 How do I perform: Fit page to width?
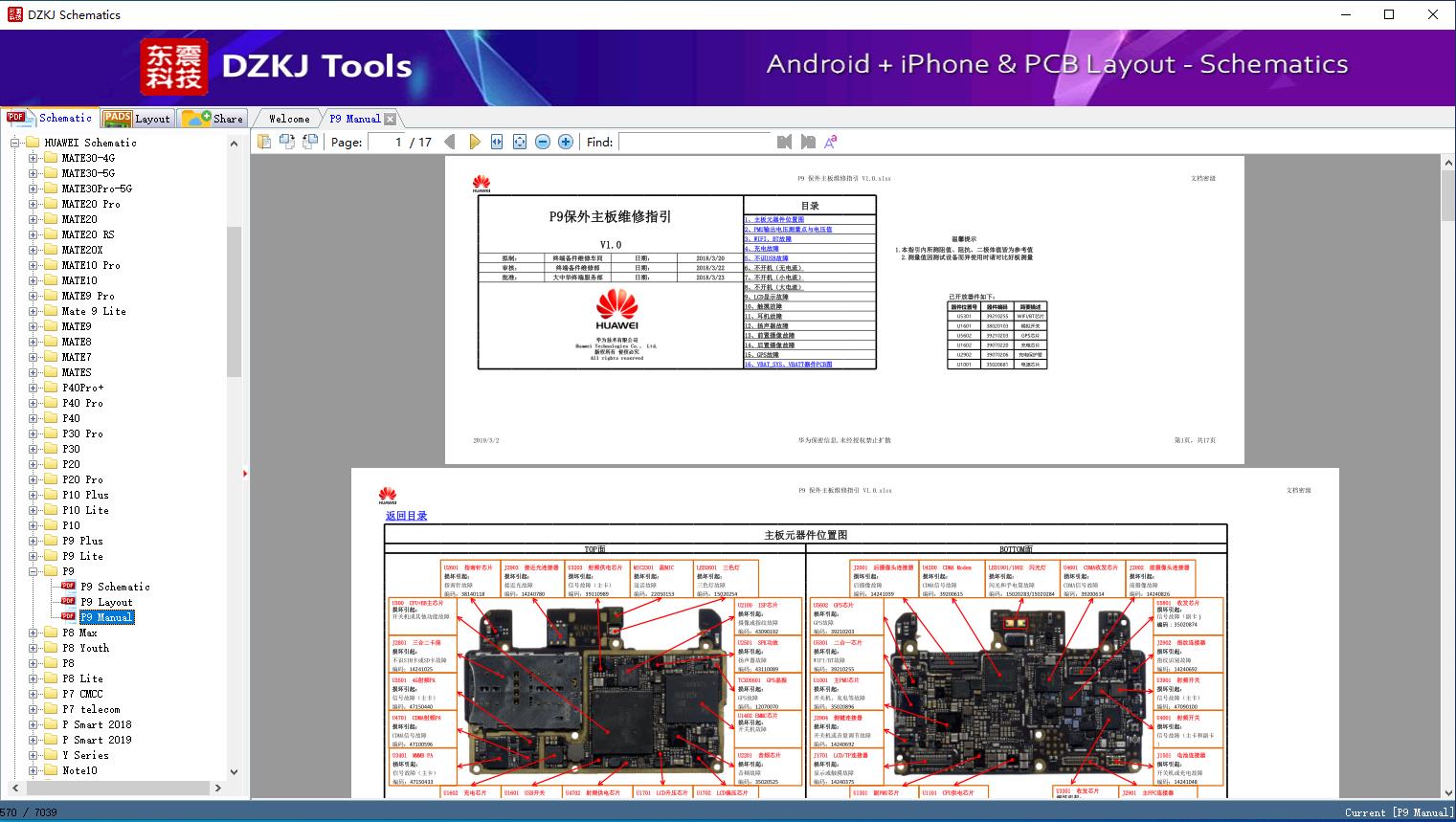[497, 142]
